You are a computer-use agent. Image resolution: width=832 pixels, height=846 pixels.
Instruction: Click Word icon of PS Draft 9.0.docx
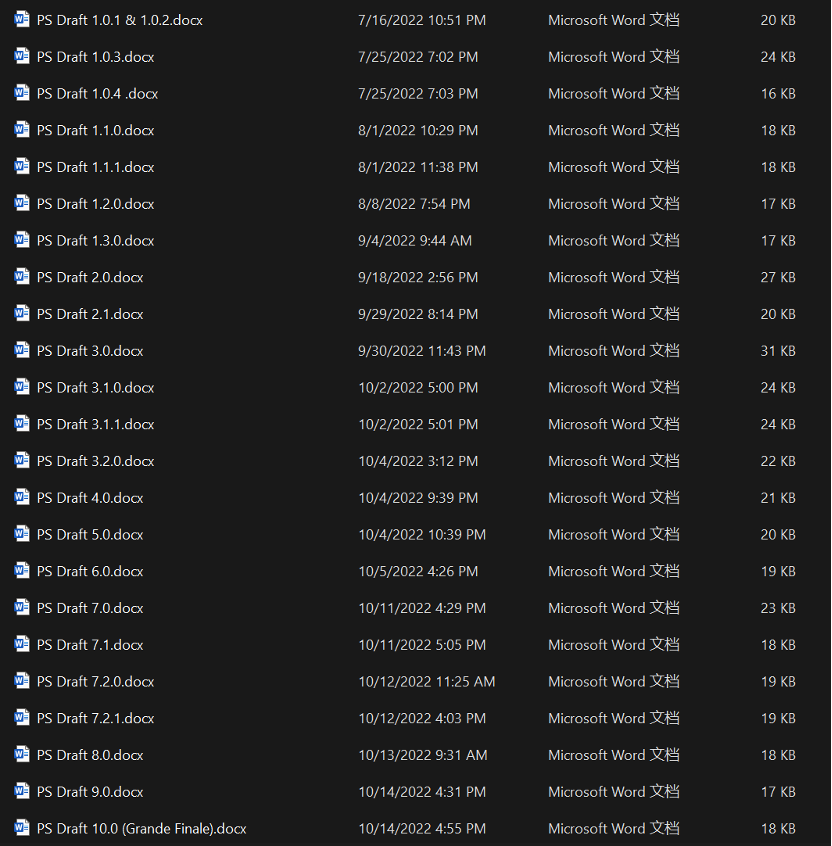(22, 791)
